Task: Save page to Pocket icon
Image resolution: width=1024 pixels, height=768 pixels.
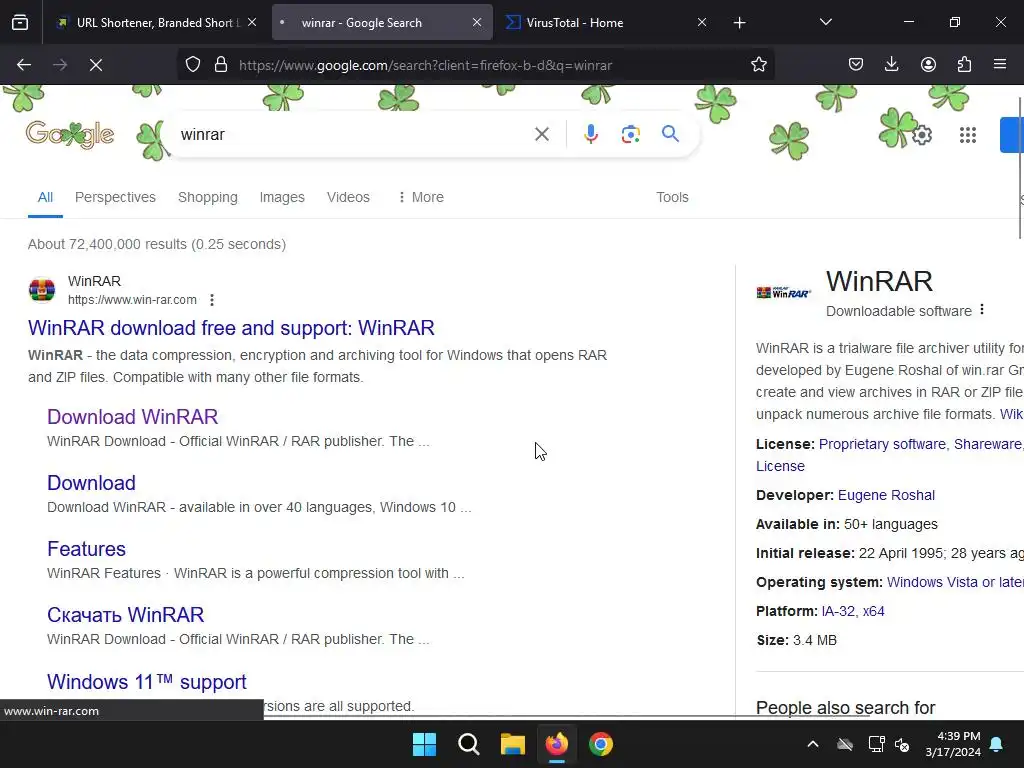Action: [856, 64]
